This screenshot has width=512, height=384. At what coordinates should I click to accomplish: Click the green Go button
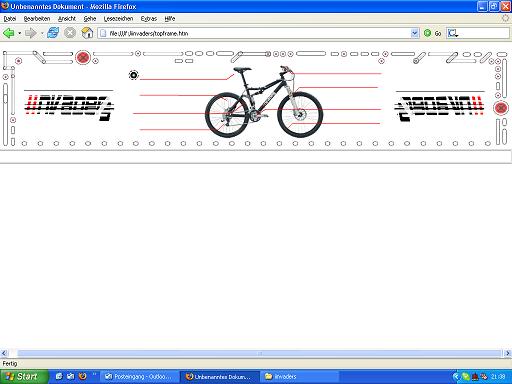tap(432, 33)
